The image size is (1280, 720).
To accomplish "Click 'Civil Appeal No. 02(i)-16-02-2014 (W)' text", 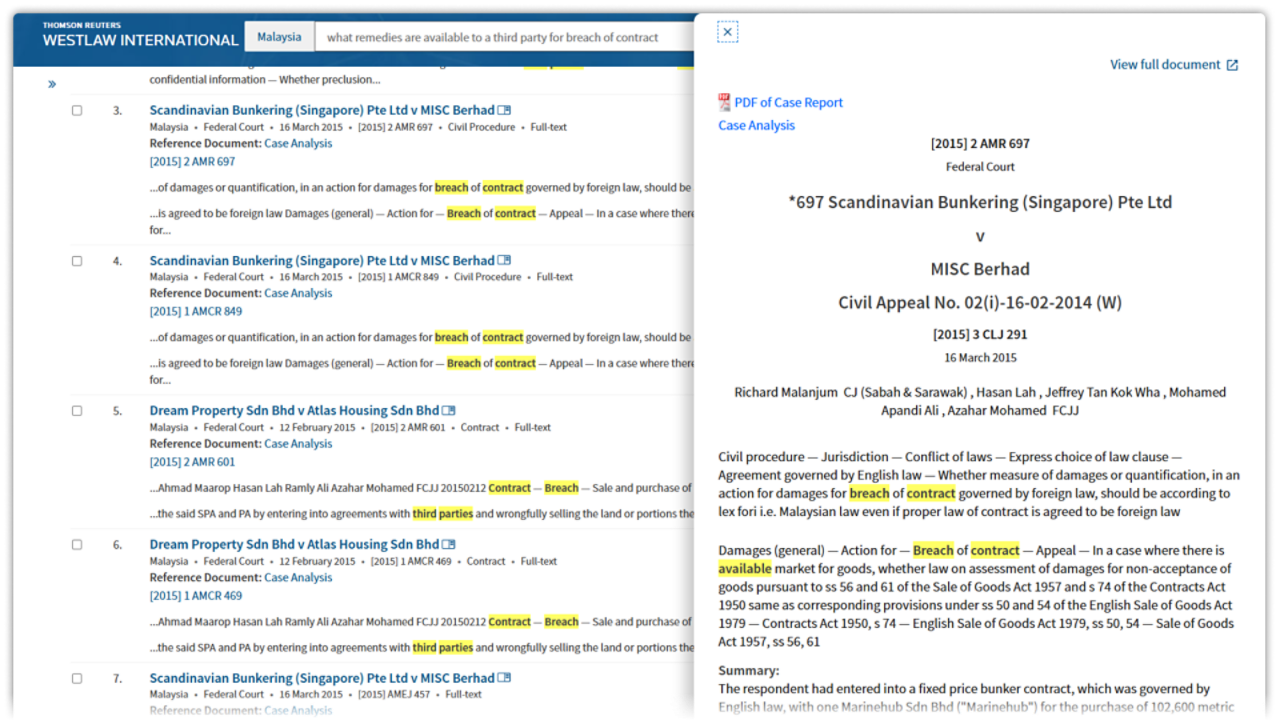I will pos(980,302).
